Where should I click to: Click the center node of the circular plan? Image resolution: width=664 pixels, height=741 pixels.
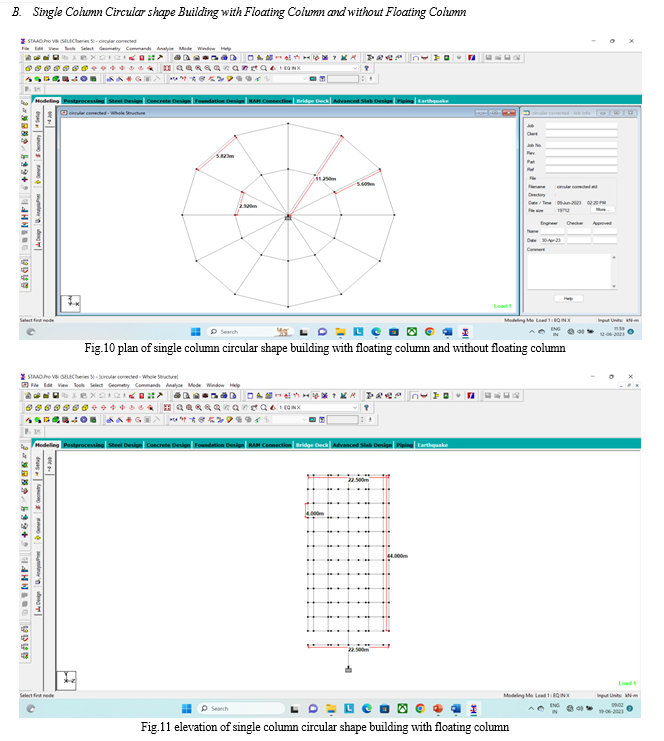[288, 215]
